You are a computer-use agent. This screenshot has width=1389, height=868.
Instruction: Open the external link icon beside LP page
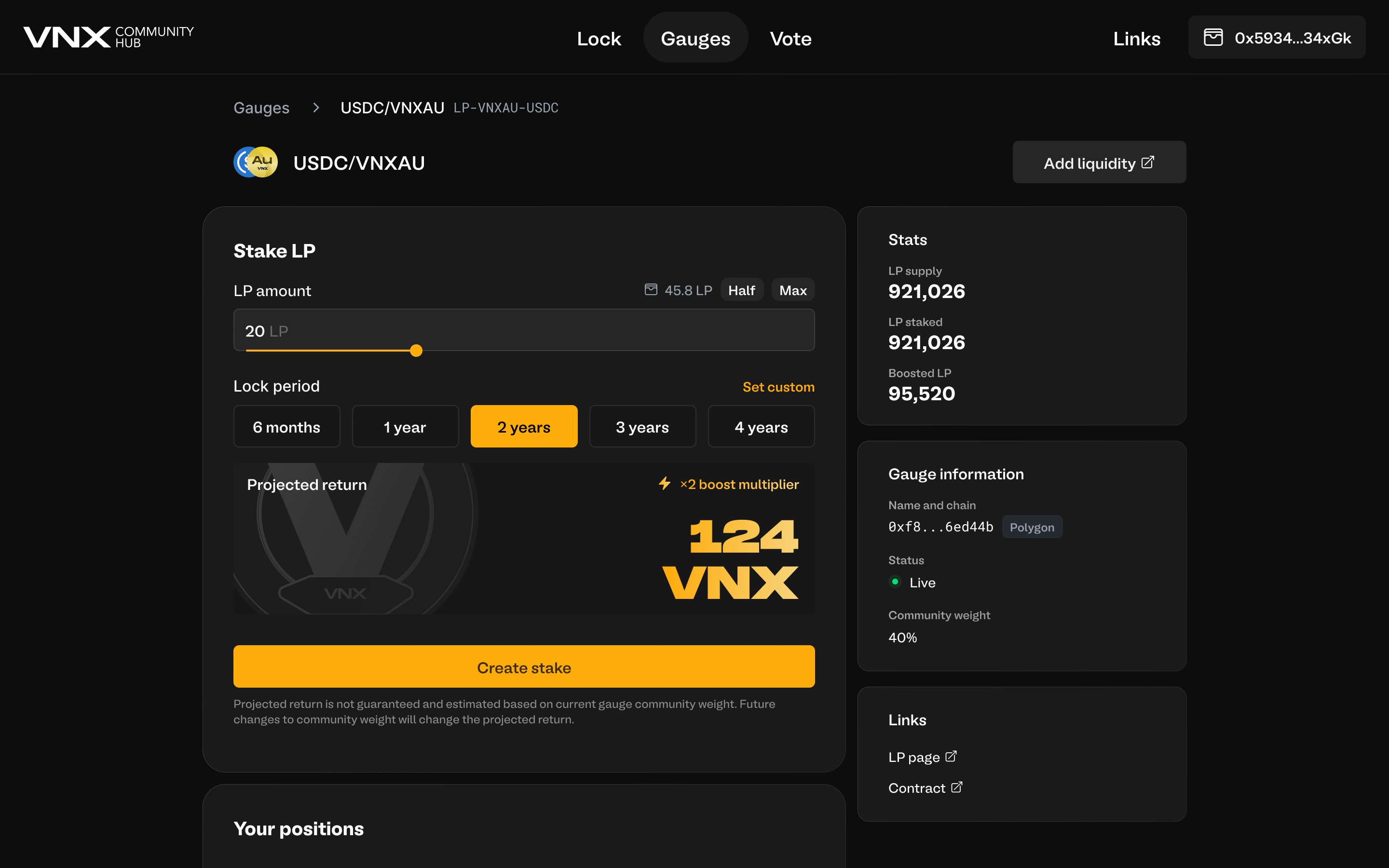[x=951, y=756]
